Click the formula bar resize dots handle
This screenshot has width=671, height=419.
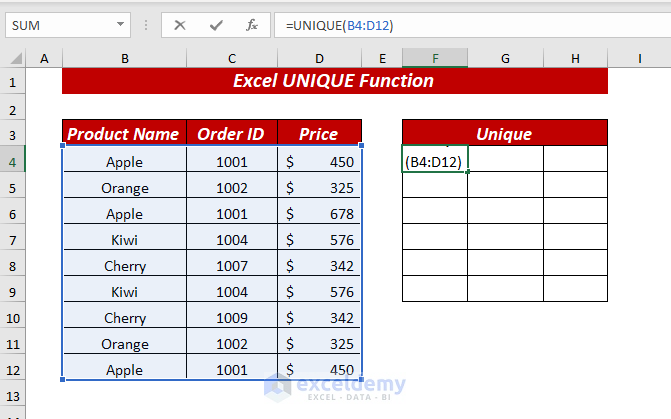(x=146, y=25)
